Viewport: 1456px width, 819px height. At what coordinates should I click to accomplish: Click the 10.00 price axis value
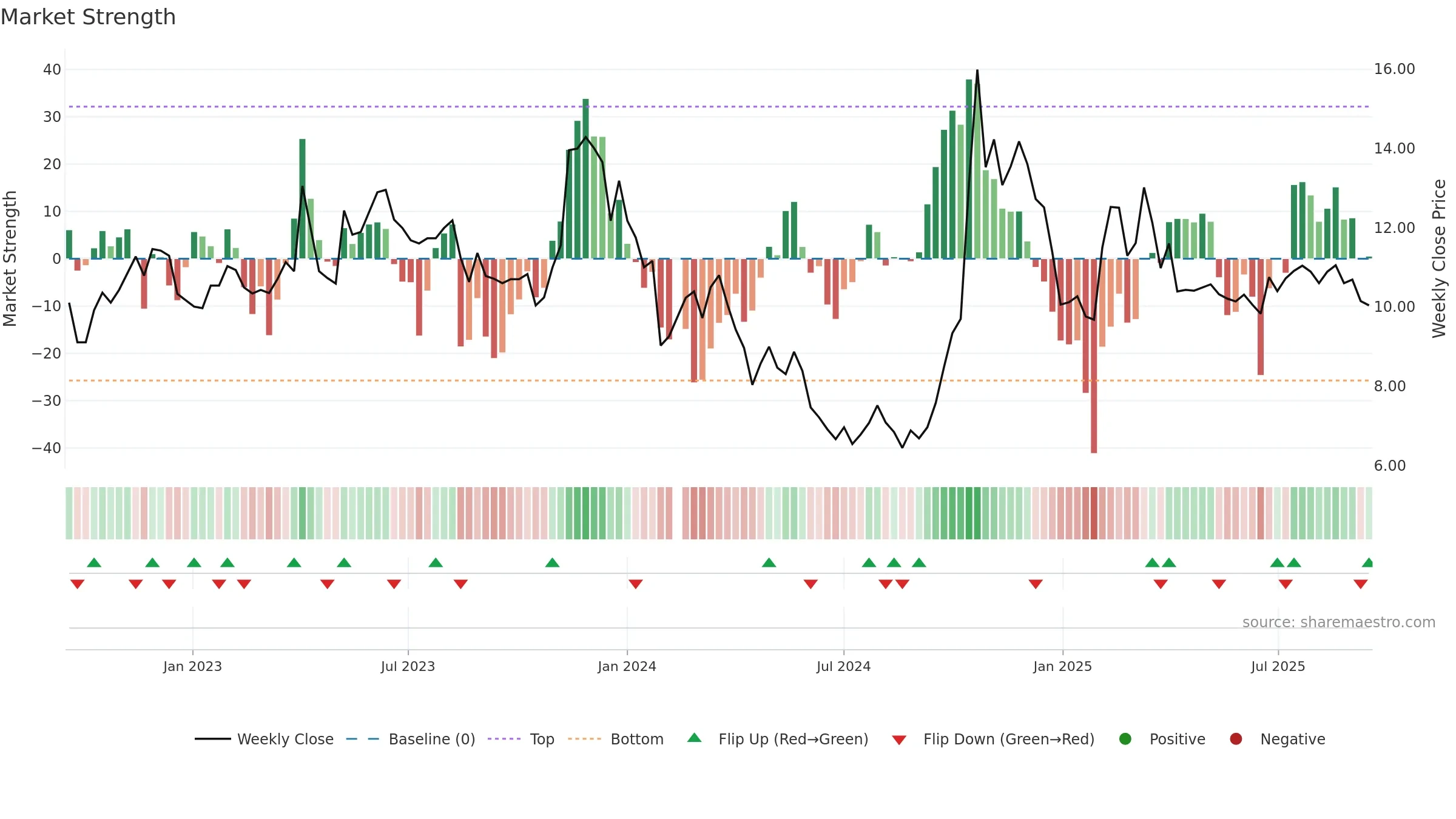coord(1394,306)
